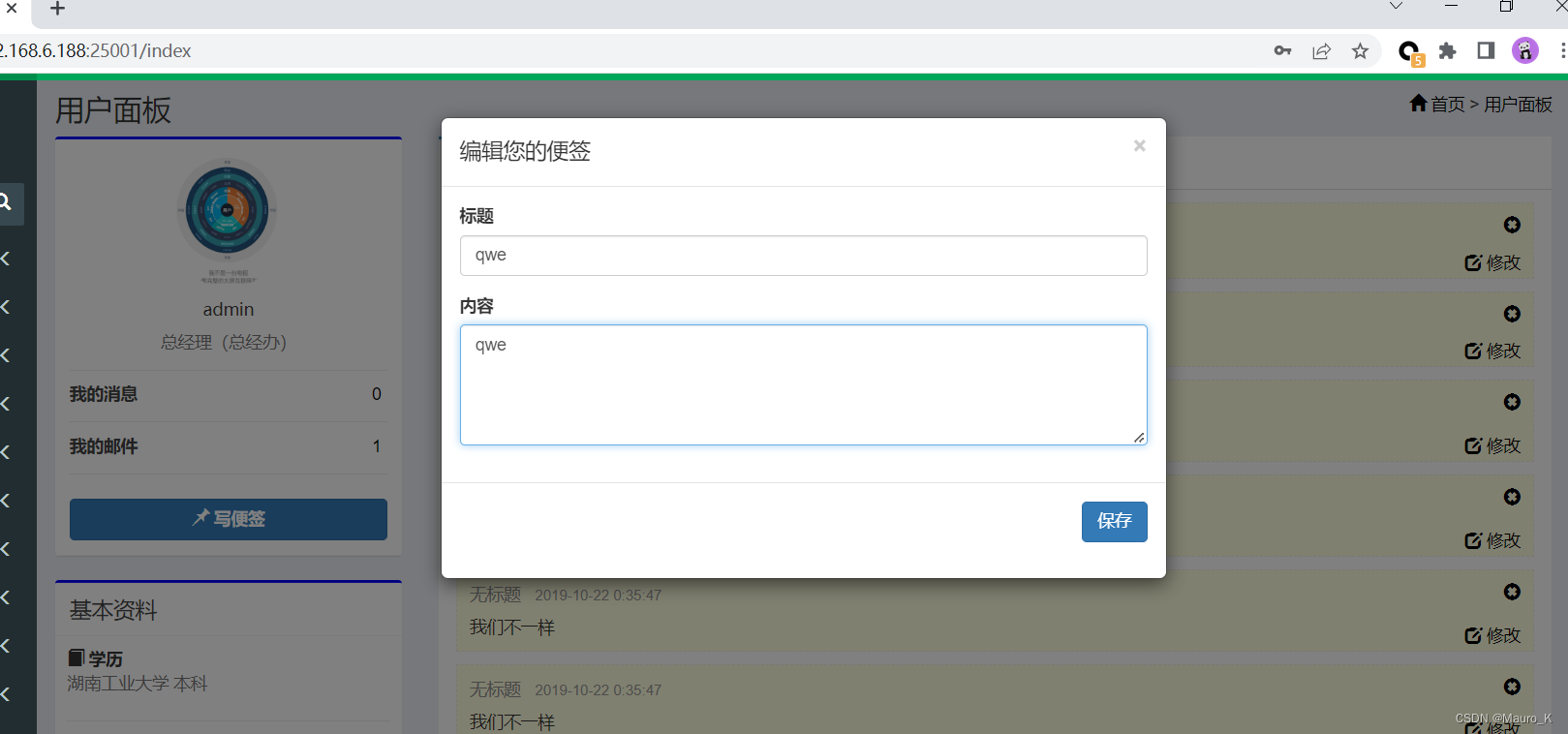Close the edit note dialog

click(1140, 145)
